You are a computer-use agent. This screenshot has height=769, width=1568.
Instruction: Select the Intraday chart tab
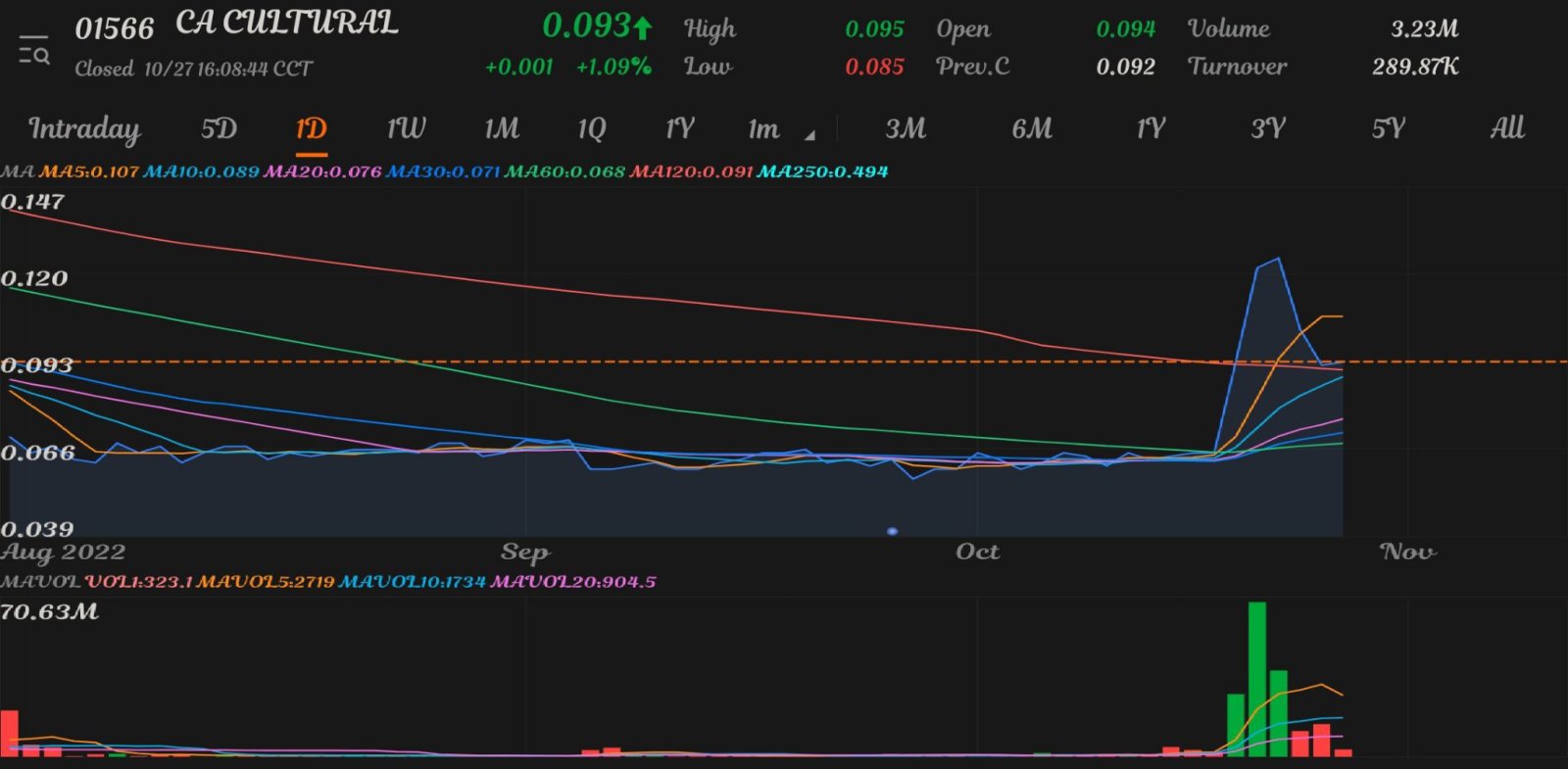[x=84, y=129]
